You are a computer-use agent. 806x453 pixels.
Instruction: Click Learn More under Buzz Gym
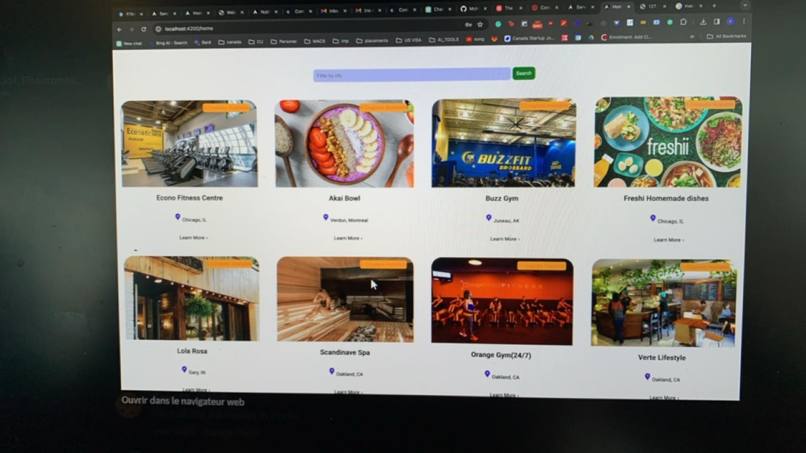[x=504, y=239]
